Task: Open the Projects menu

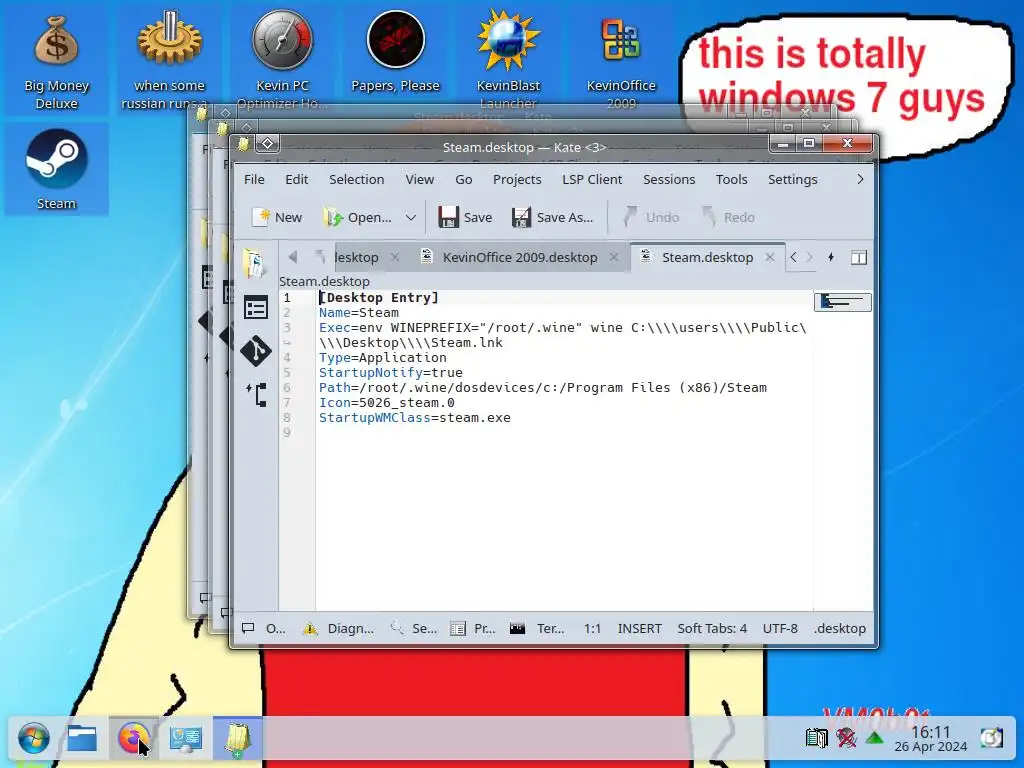Action: click(517, 180)
